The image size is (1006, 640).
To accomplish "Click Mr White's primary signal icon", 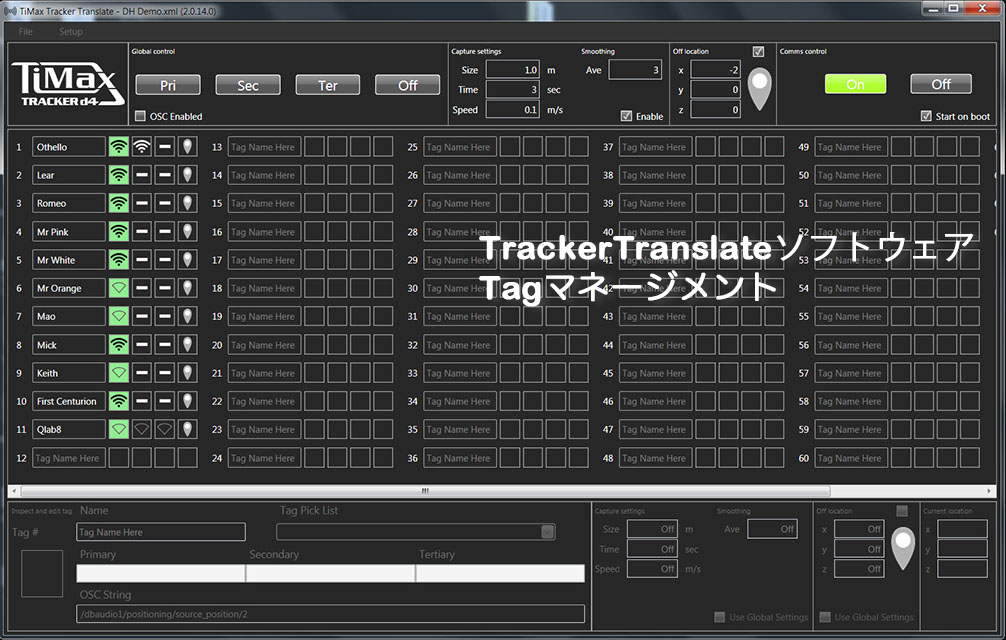I will pyautogui.click(x=119, y=260).
